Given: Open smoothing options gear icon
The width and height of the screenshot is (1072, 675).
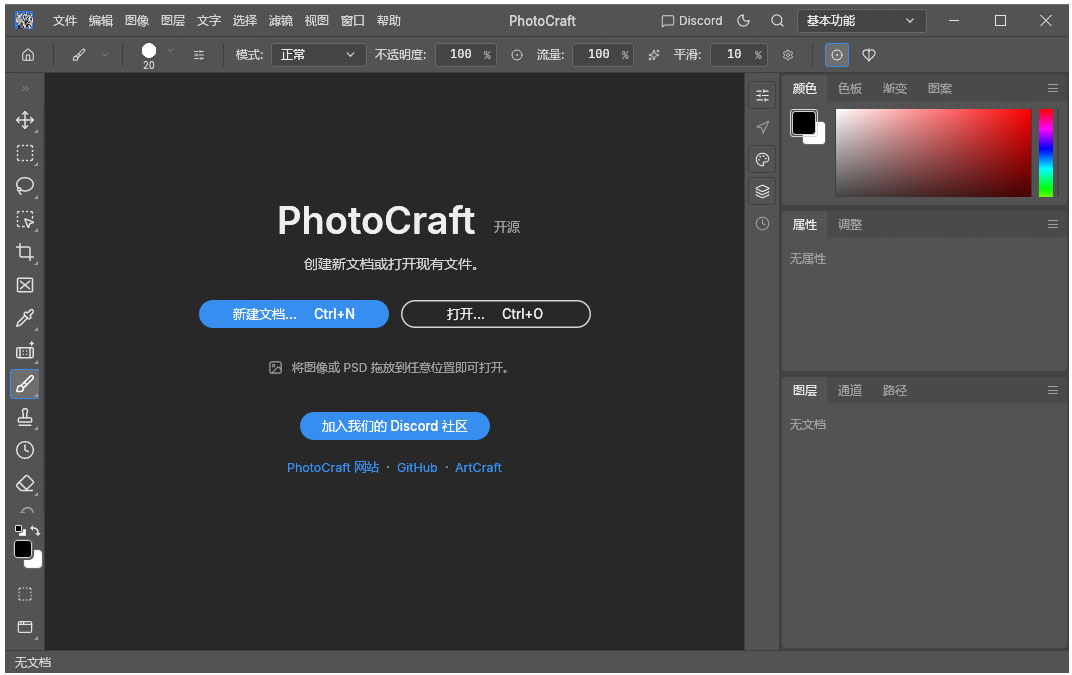Looking at the screenshot, I should [x=788, y=55].
